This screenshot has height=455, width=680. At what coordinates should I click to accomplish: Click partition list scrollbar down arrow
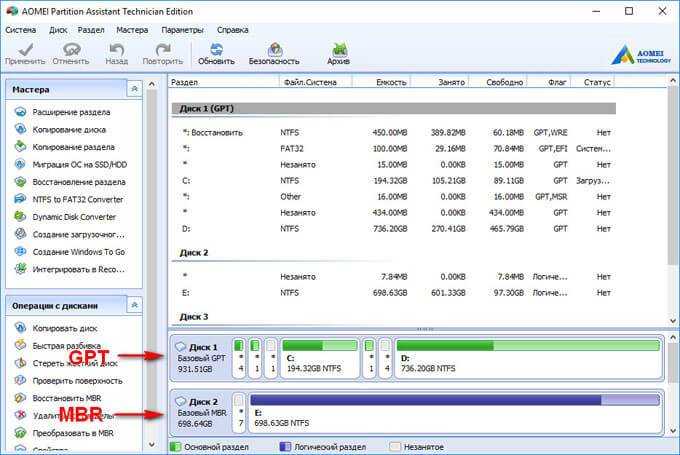tap(673, 321)
